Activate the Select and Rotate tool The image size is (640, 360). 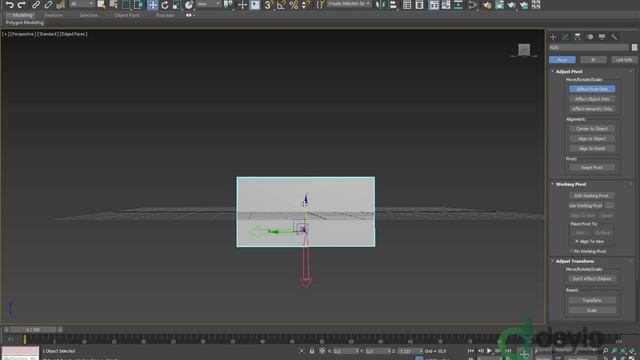(164, 4)
